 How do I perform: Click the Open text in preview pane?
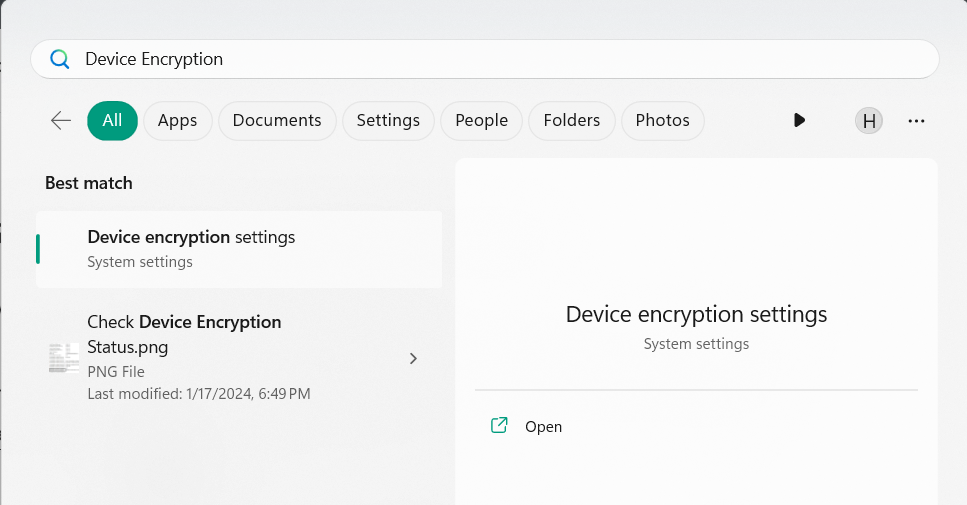[543, 426]
